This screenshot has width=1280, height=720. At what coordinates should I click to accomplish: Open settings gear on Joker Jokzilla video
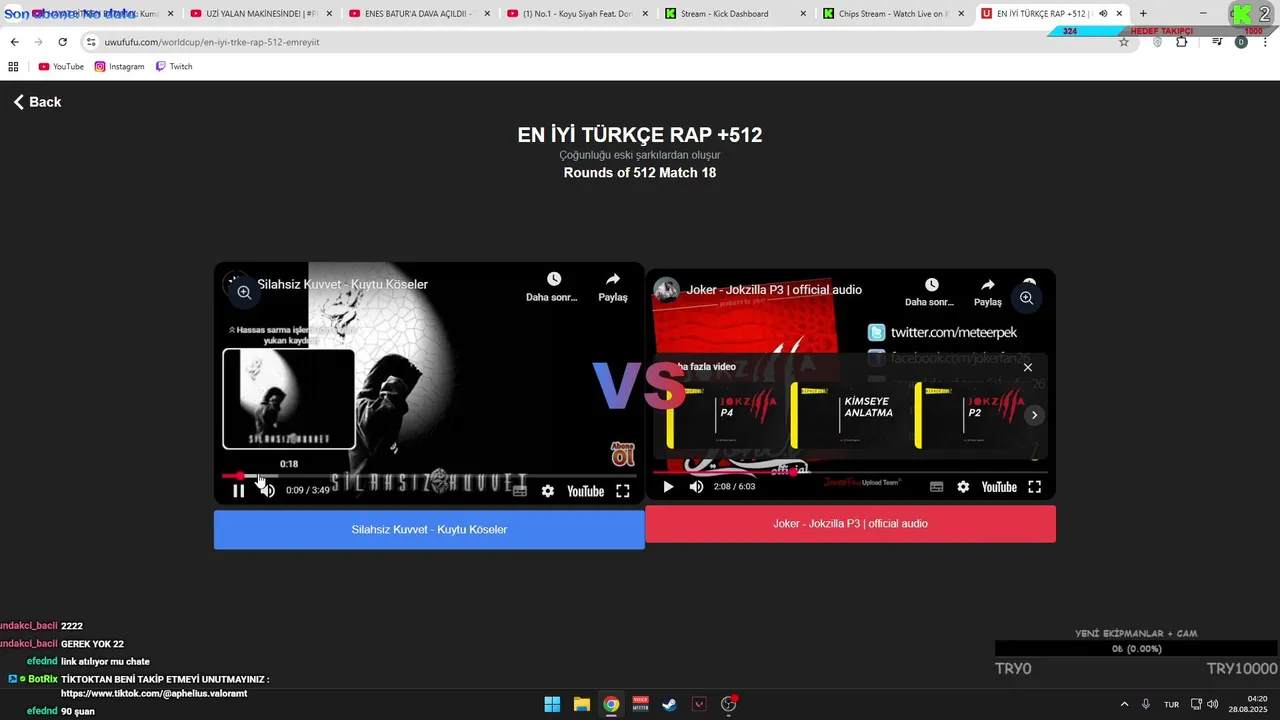963,487
